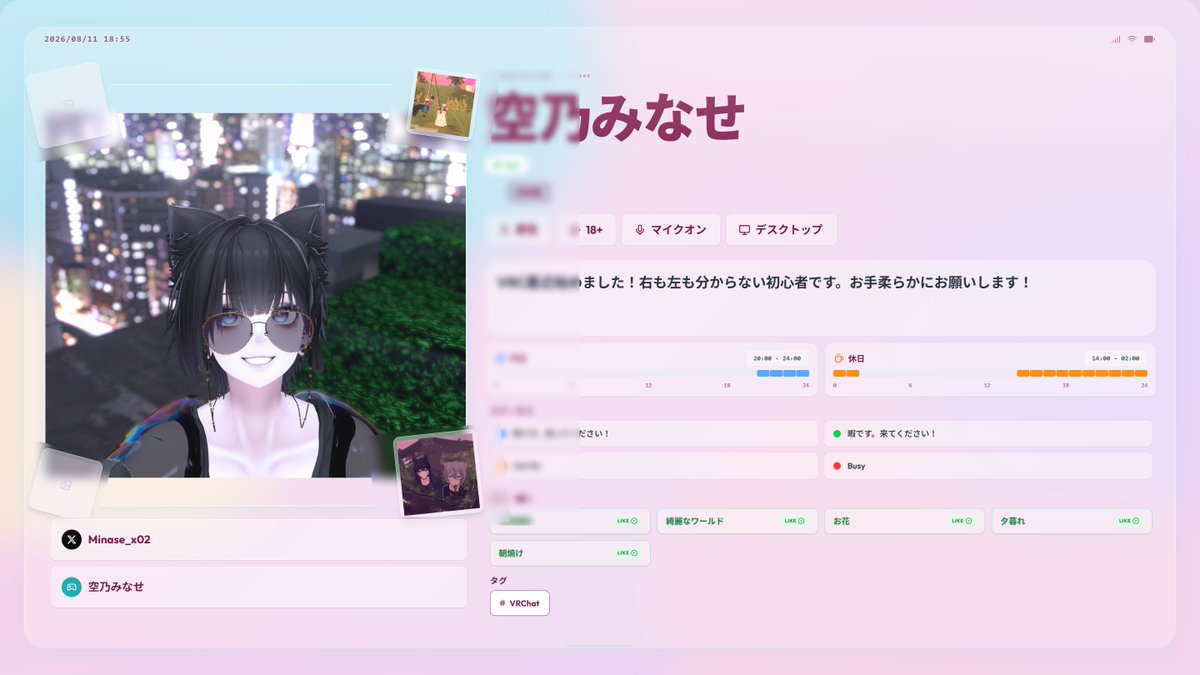Click the orange 休日 evening activity bar

click(1082, 373)
